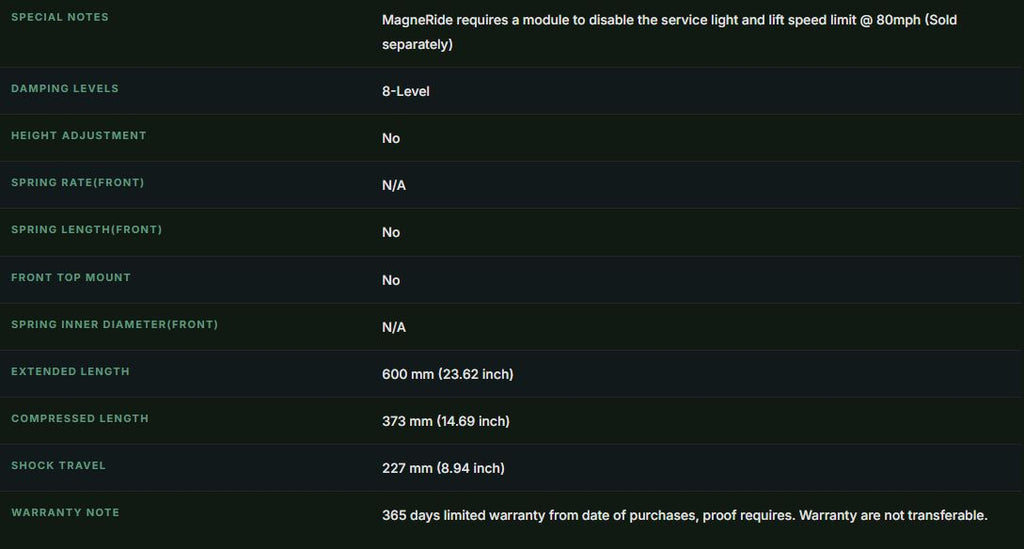
Task: Select the Spring Length No value
Action: coord(391,232)
